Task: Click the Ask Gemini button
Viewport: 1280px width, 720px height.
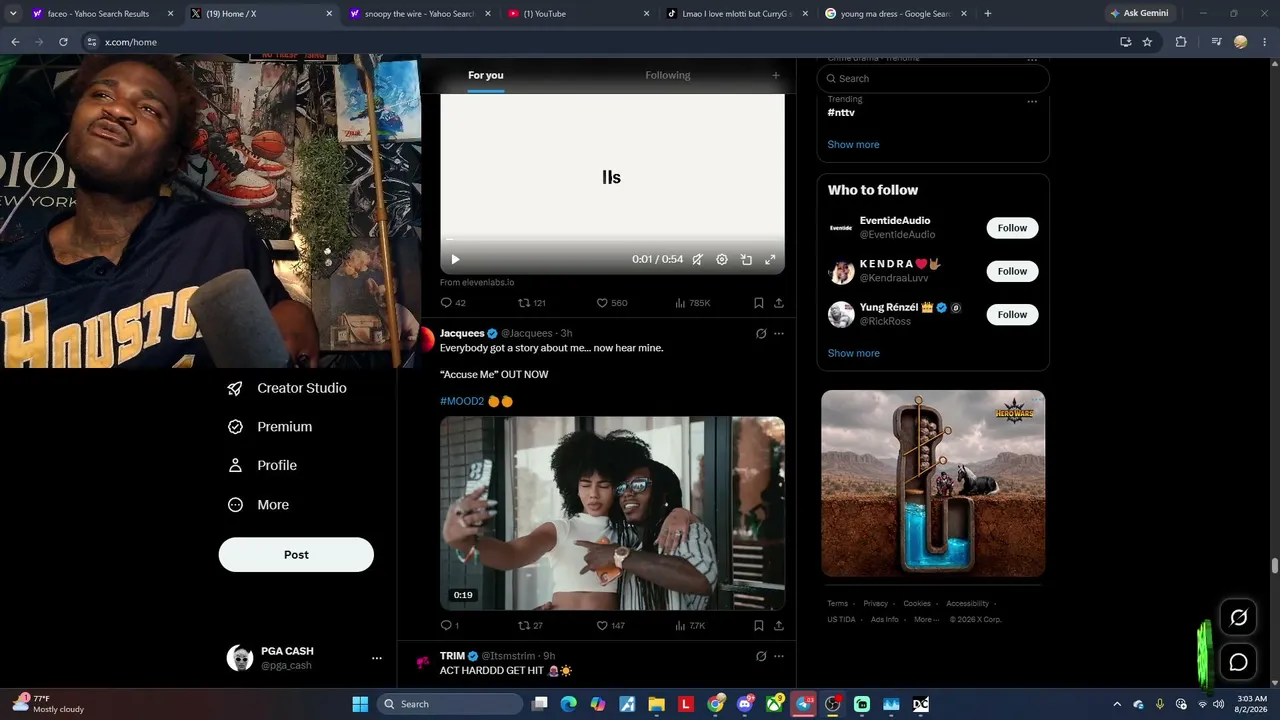Action: click(1139, 14)
